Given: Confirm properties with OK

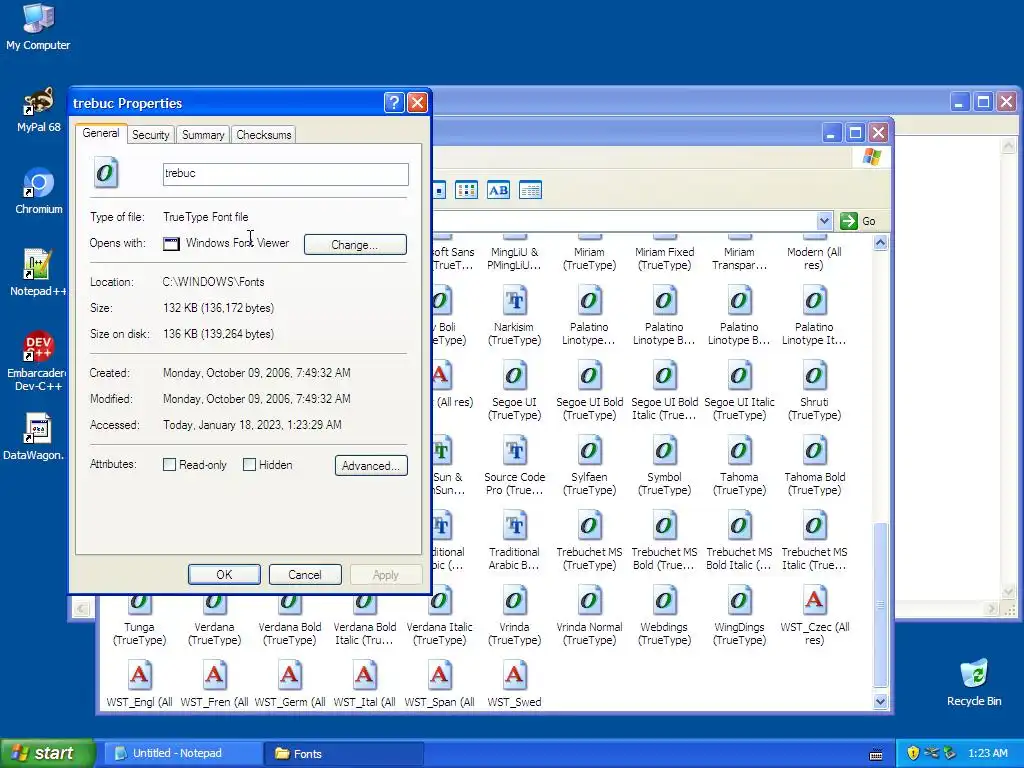Looking at the screenshot, I should [x=224, y=575].
